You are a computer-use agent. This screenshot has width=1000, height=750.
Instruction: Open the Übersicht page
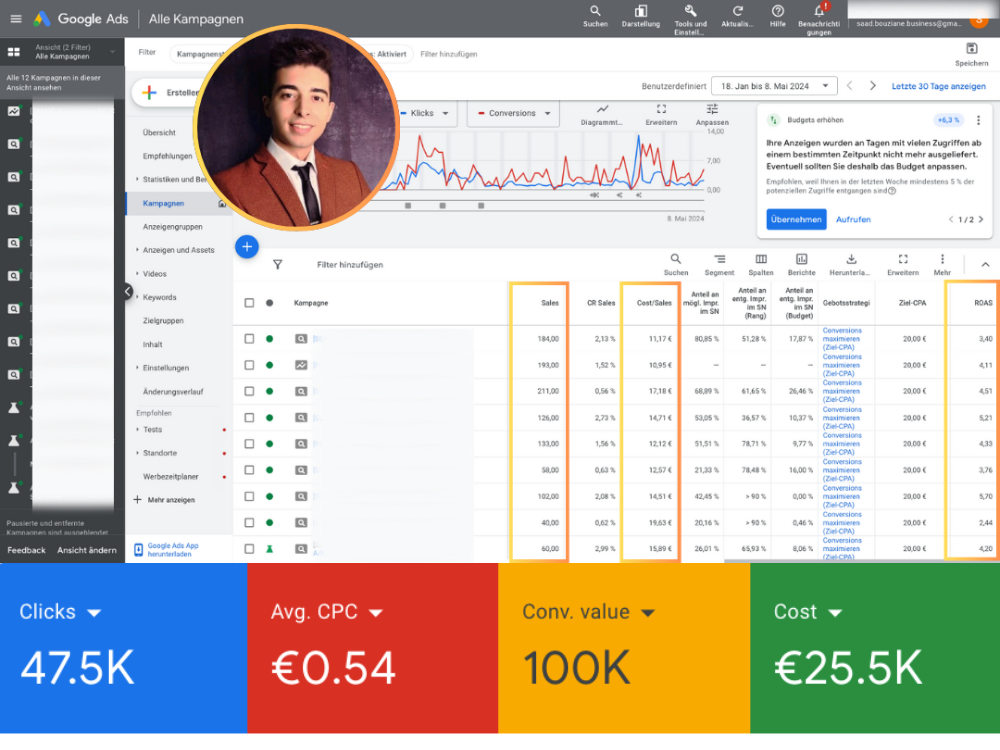159,133
